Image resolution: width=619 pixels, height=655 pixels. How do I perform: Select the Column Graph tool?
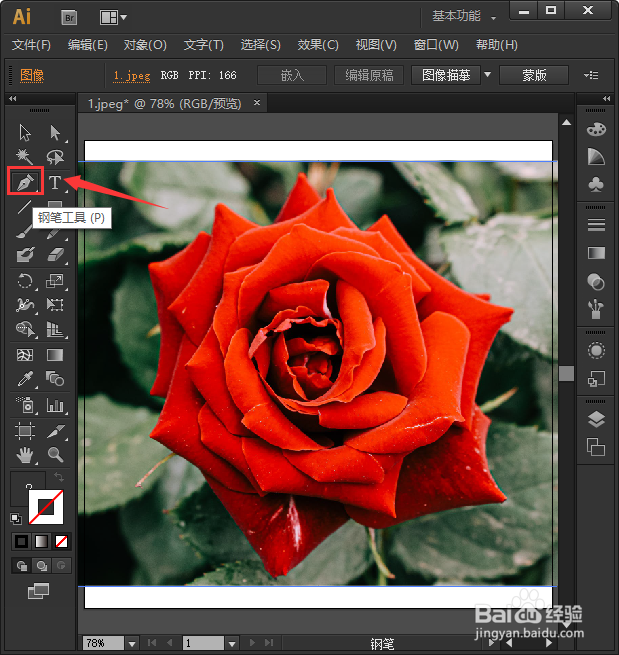pyautogui.click(x=55, y=405)
